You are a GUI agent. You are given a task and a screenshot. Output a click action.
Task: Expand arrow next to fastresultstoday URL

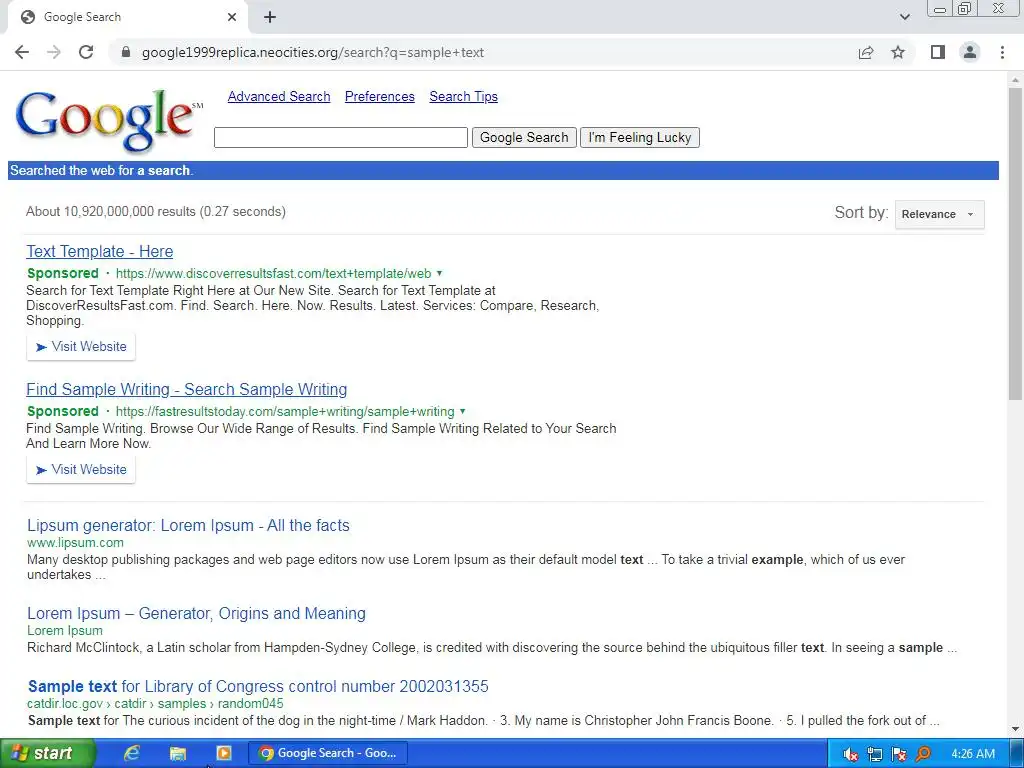462,411
